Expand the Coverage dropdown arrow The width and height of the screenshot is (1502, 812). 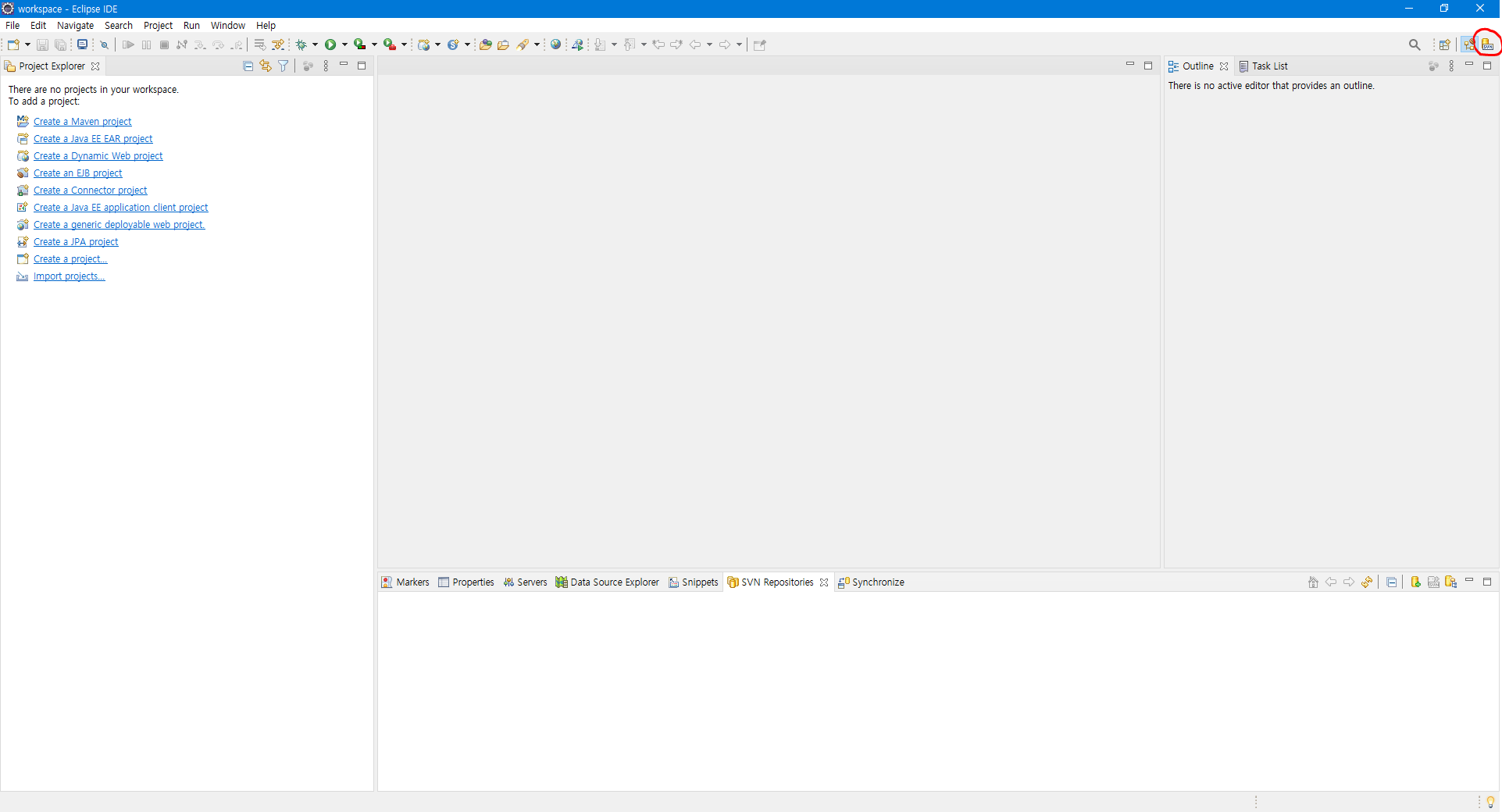[374, 45]
